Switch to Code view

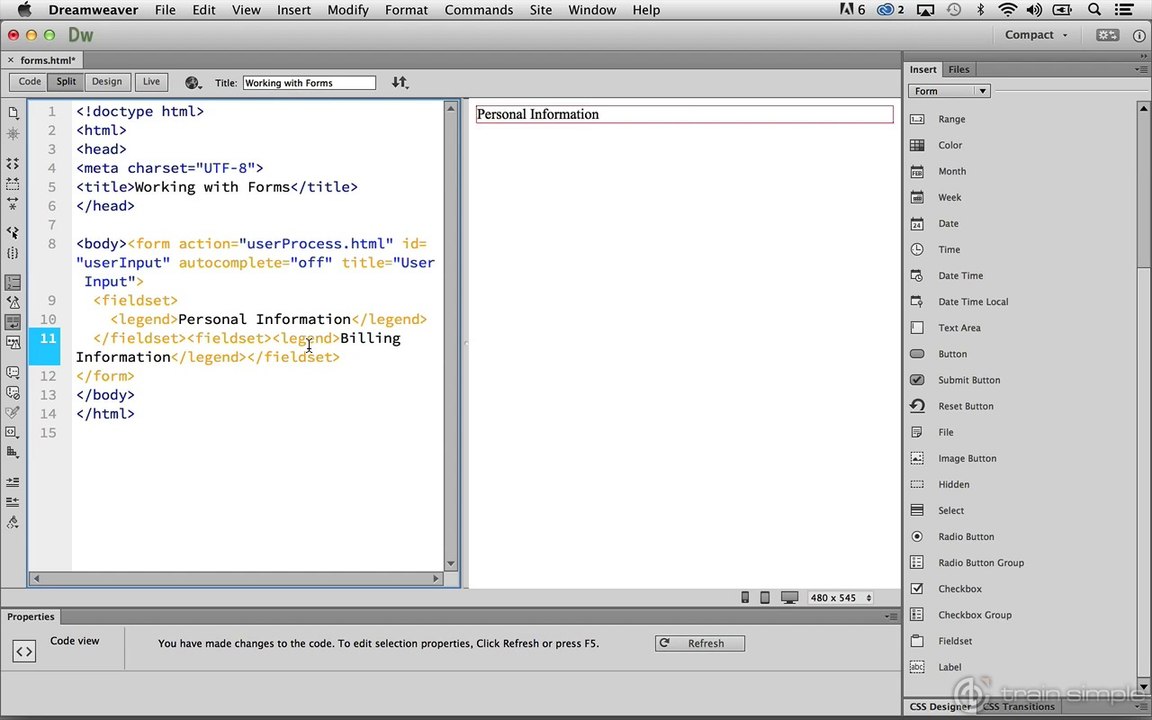click(x=29, y=82)
